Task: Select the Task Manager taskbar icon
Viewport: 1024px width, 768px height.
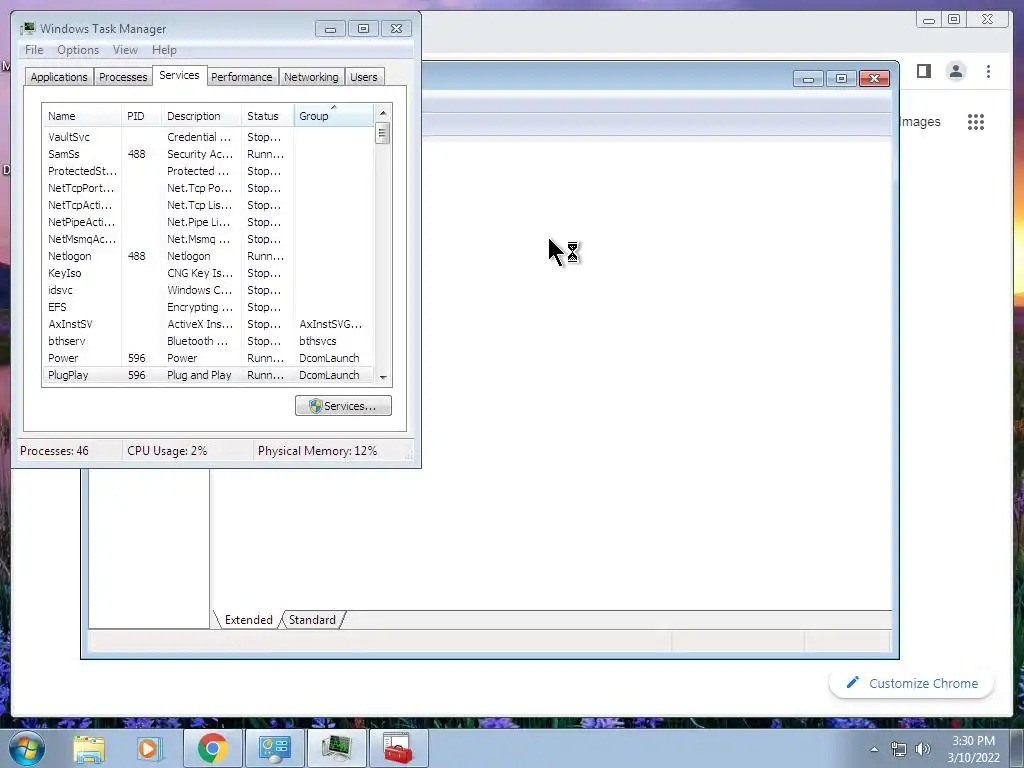Action: pos(336,748)
